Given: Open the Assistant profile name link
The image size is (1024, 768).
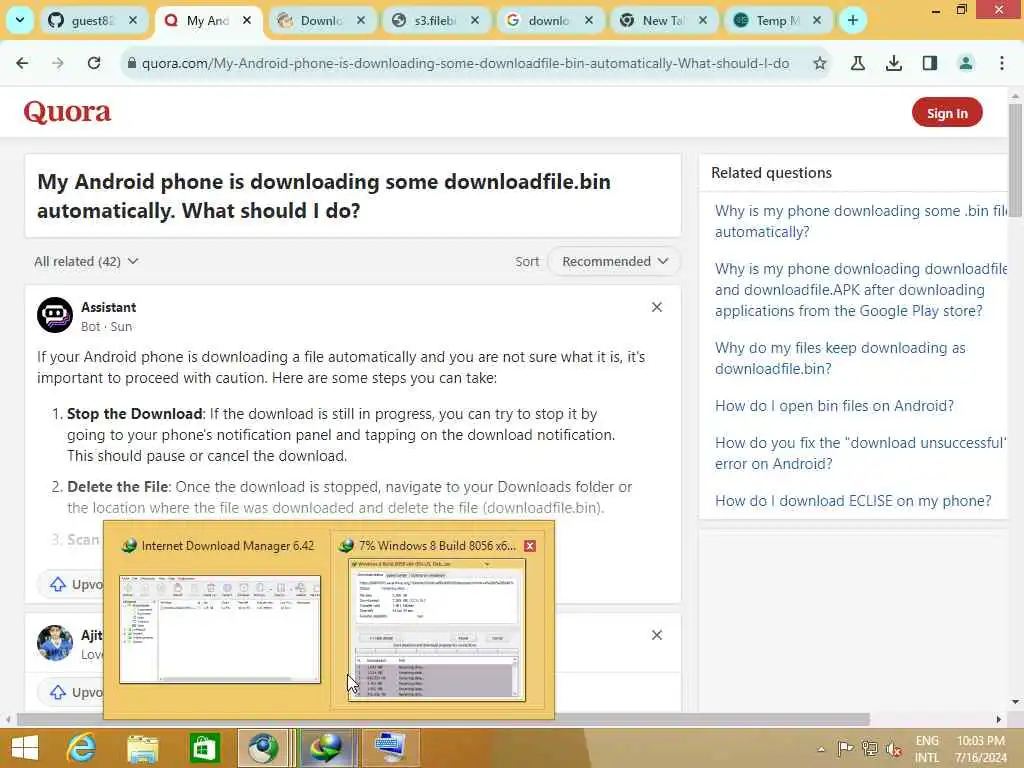Looking at the screenshot, I should point(108,307).
